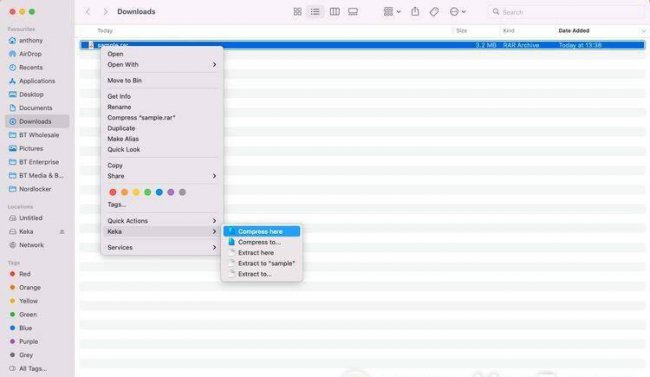Select Extract to "sample"
Viewport: 650px width, 377px height.
(262, 263)
